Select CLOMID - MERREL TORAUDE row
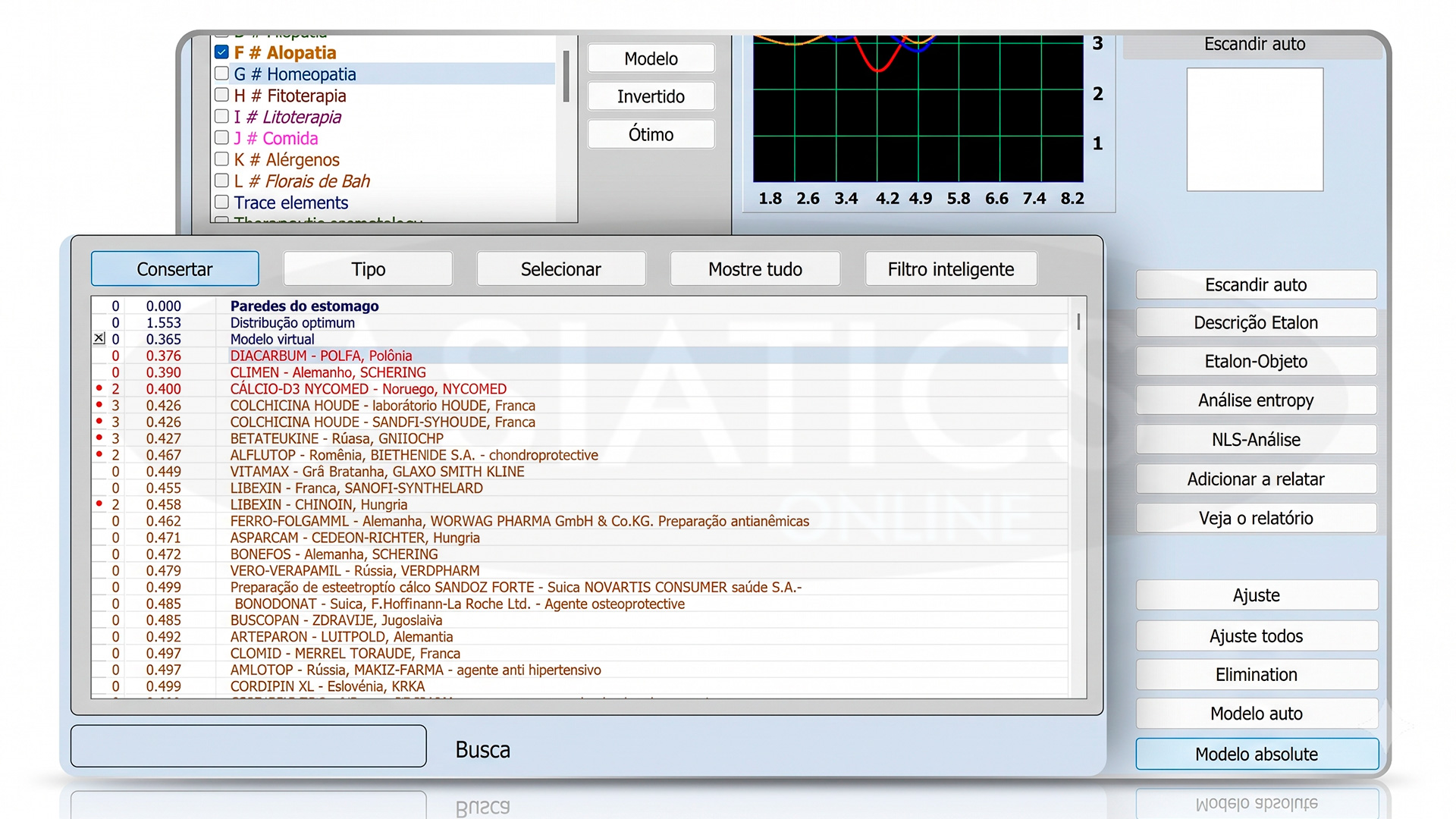Image resolution: width=1456 pixels, height=819 pixels. [580, 654]
